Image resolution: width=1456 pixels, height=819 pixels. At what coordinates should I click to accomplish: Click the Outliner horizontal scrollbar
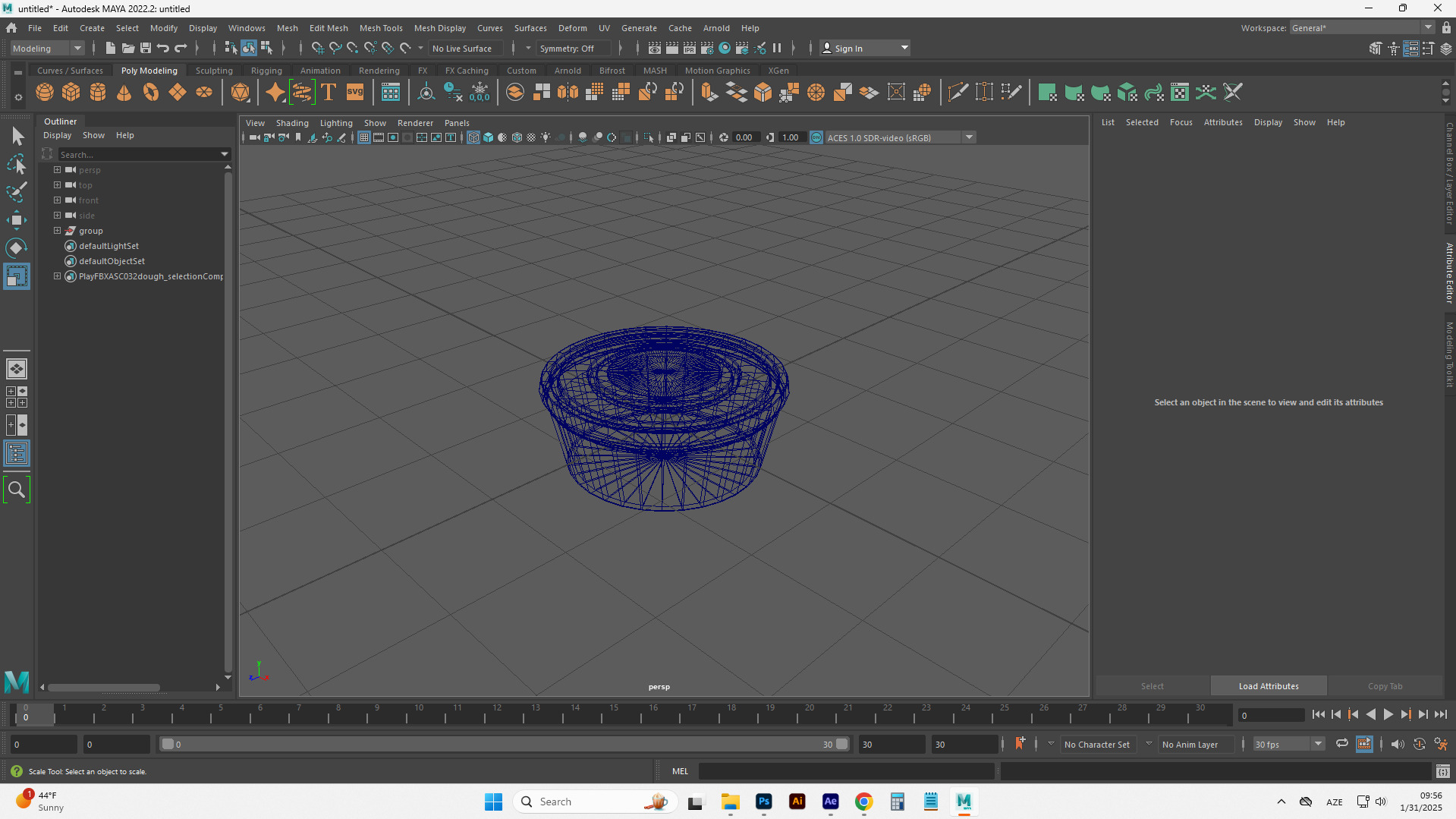pos(104,687)
